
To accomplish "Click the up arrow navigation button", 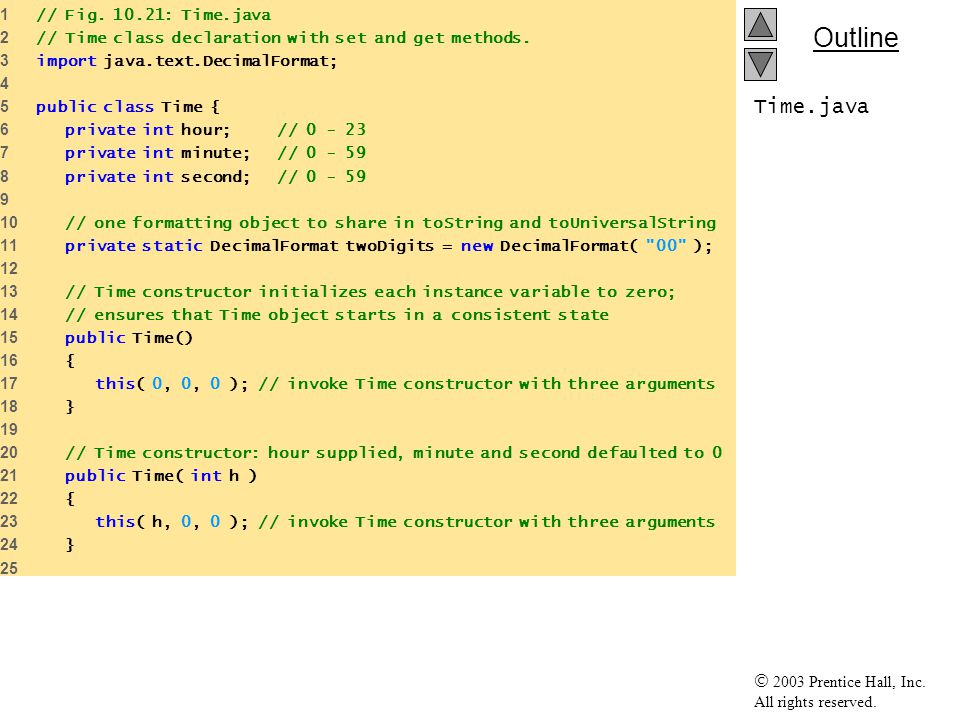I will (x=760, y=24).
